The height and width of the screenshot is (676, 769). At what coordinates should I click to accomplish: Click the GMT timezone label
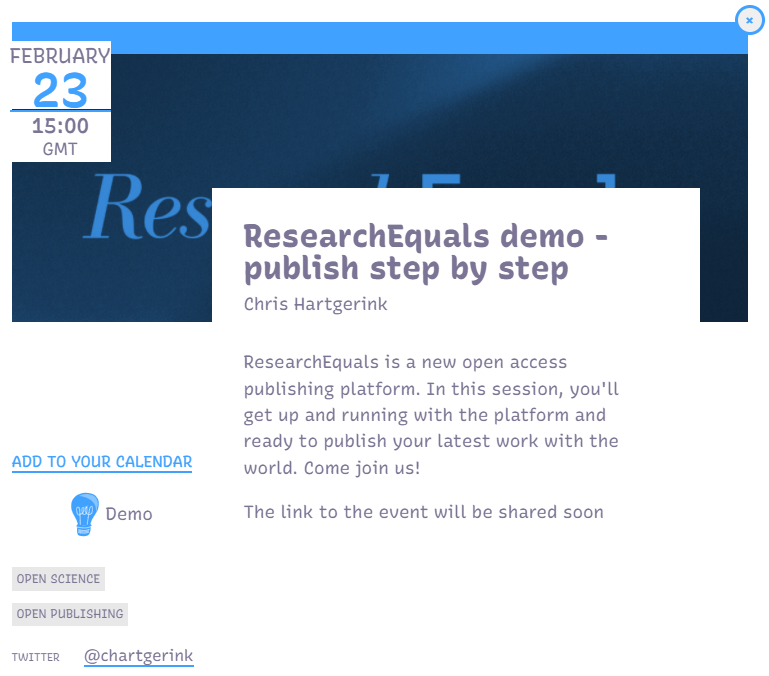tap(60, 149)
